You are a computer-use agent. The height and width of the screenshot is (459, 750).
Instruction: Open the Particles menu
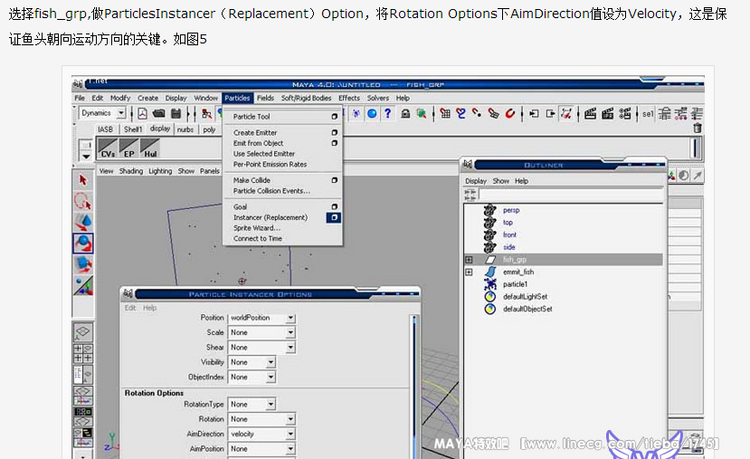point(237,98)
